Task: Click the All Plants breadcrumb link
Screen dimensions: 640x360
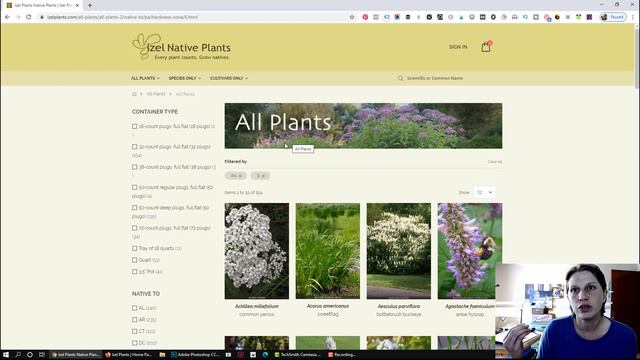Action: 156,94
